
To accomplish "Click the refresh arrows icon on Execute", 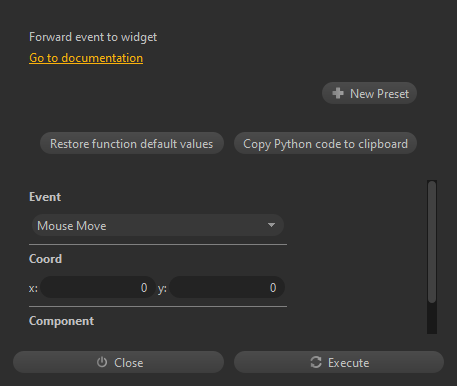I will pos(316,362).
